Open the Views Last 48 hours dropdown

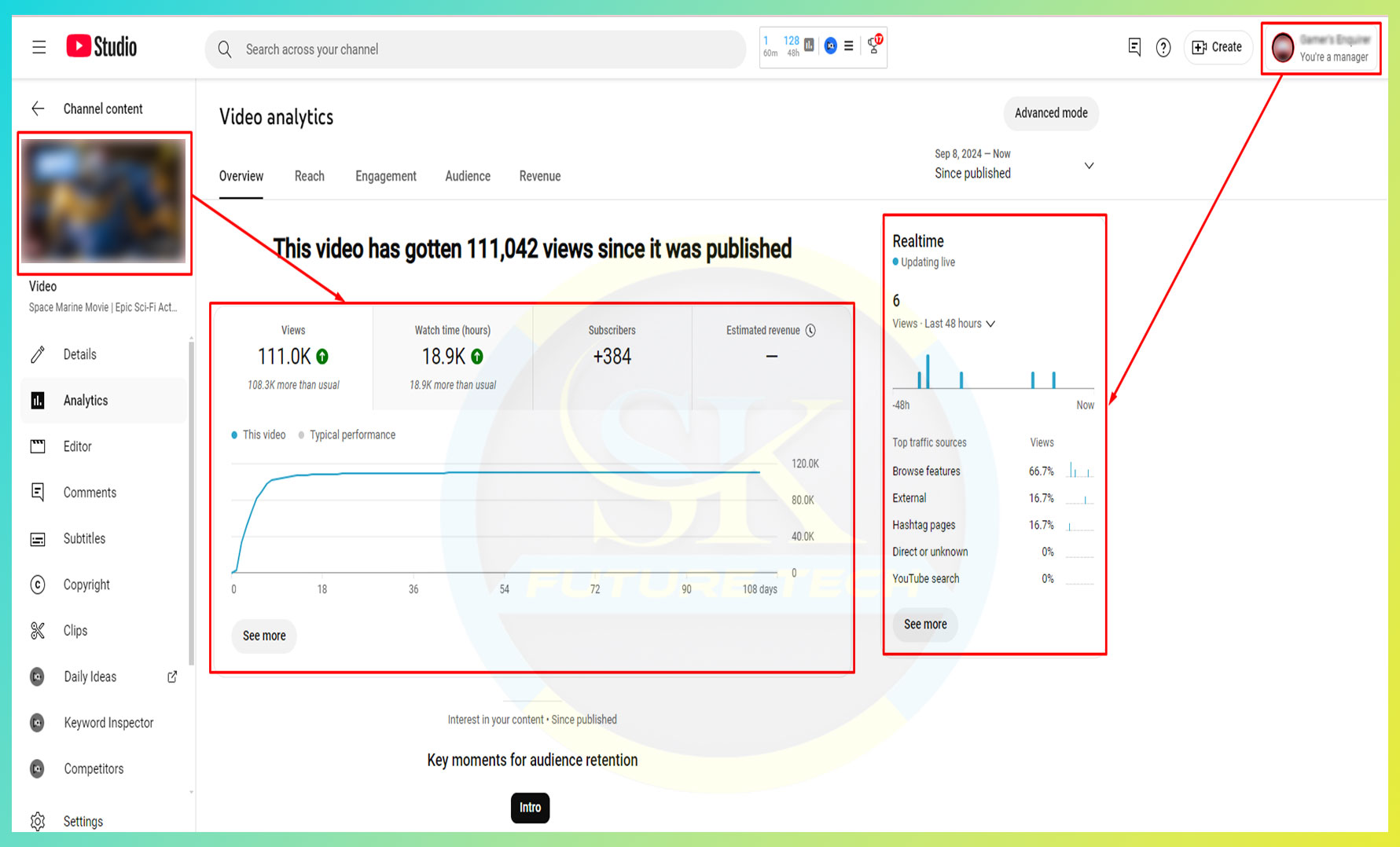[990, 324]
